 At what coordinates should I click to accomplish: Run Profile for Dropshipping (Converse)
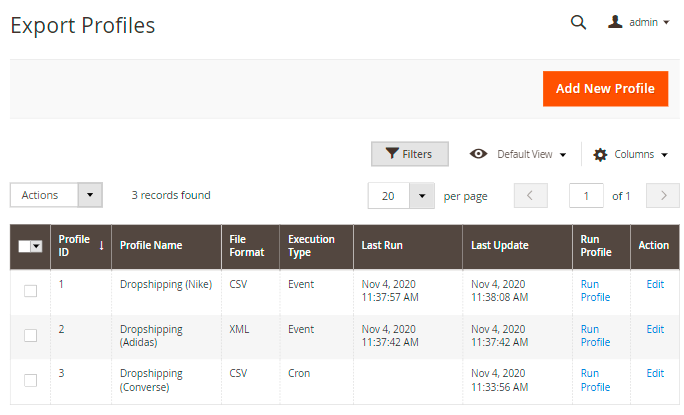[595, 380]
